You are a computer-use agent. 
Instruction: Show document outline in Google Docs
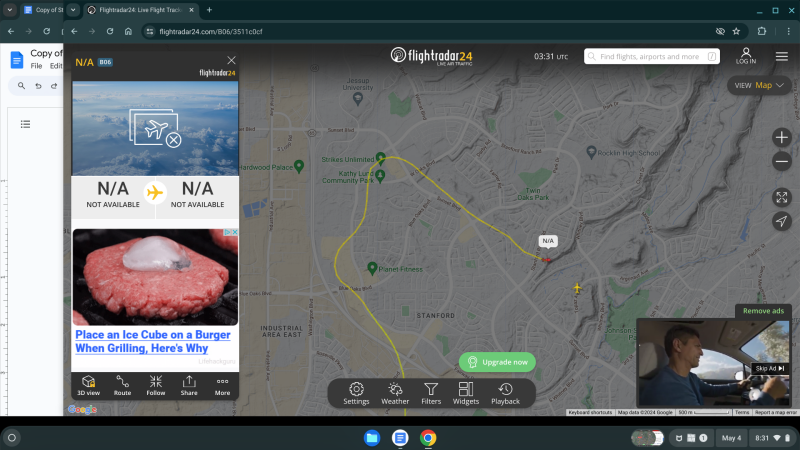(x=25, y=124)
